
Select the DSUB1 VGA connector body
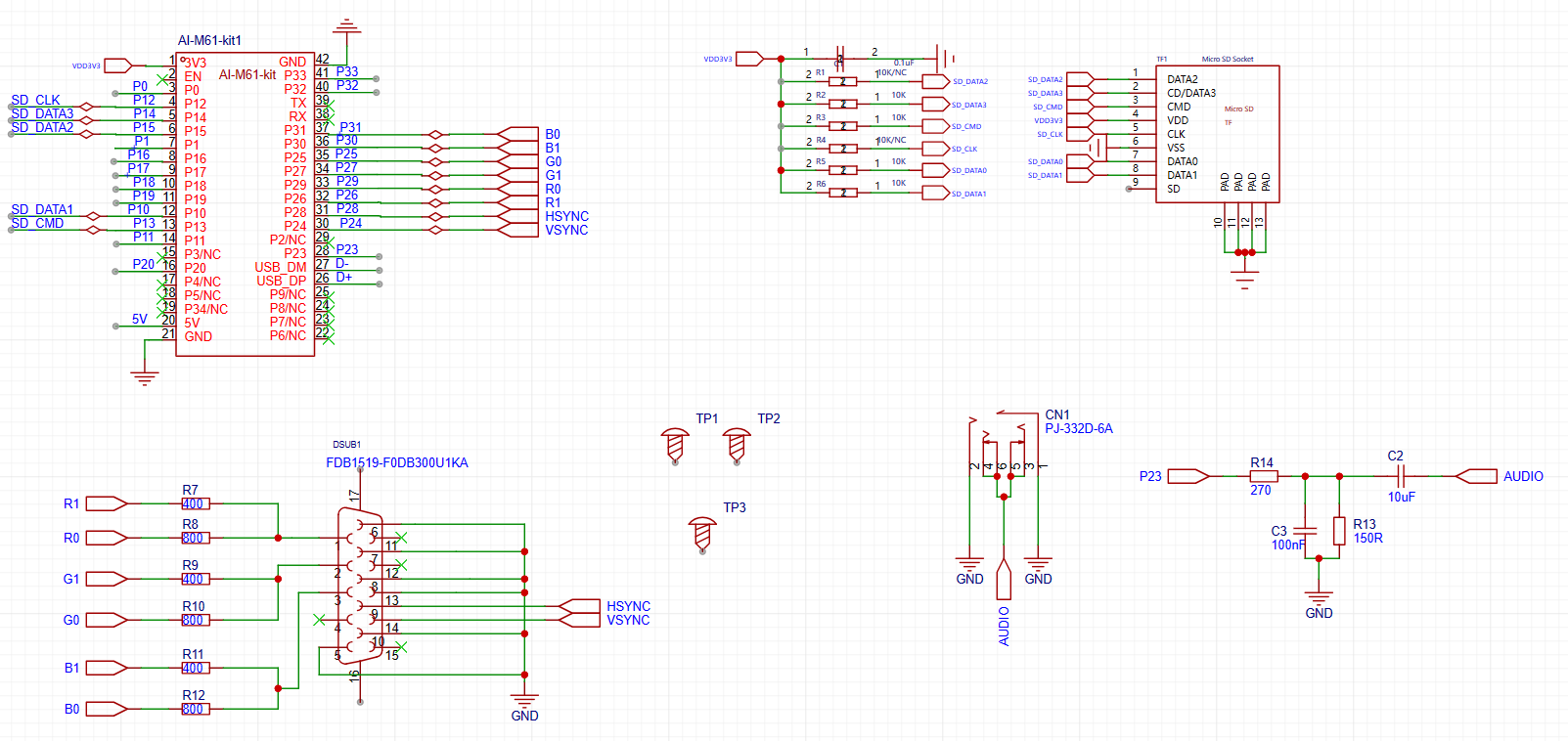click(359, 586)
